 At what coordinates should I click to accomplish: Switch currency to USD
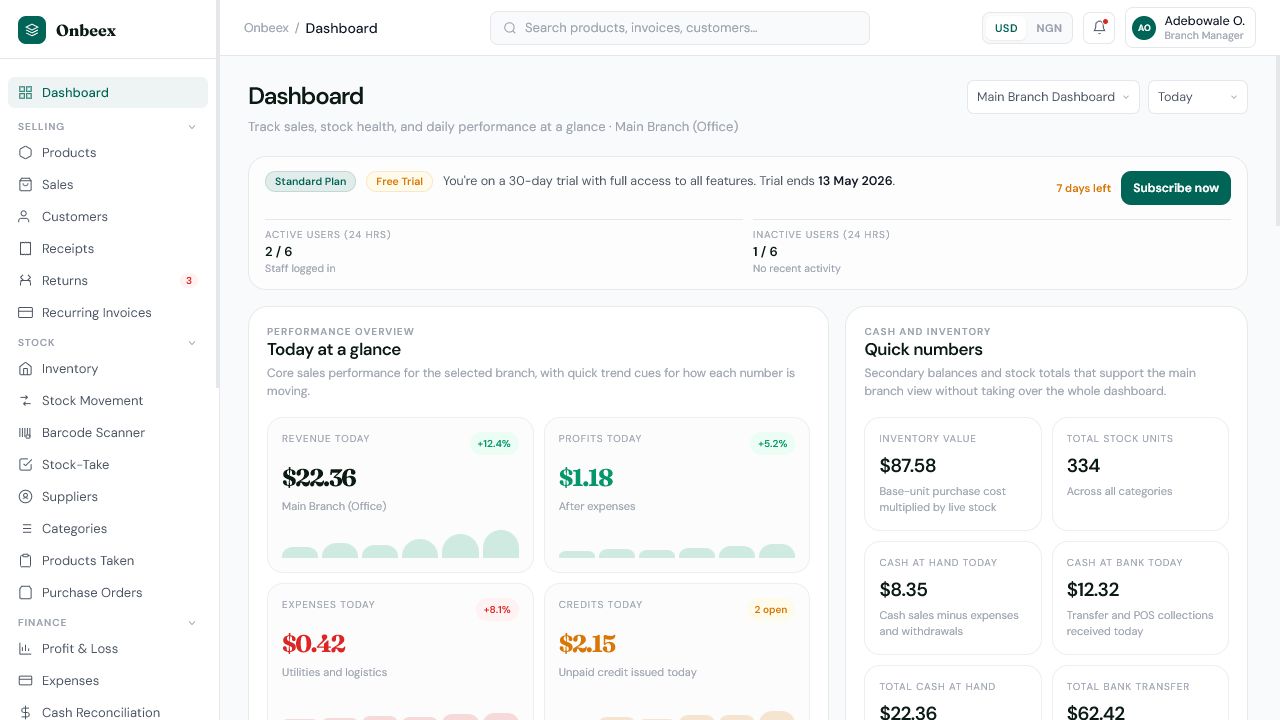pyautogui.click(x=1006, y=28)
